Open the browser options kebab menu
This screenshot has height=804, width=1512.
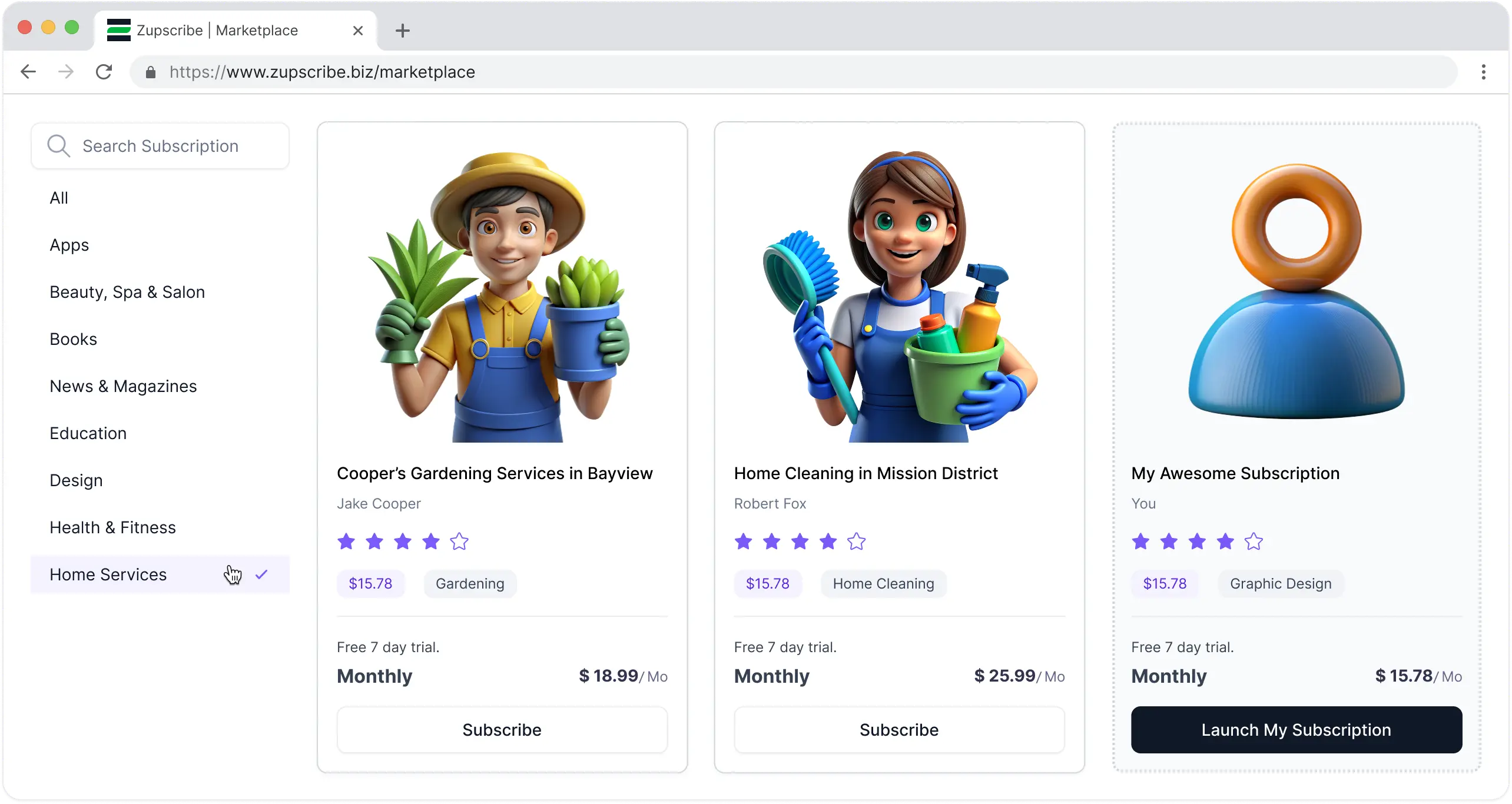[1483, 71]
